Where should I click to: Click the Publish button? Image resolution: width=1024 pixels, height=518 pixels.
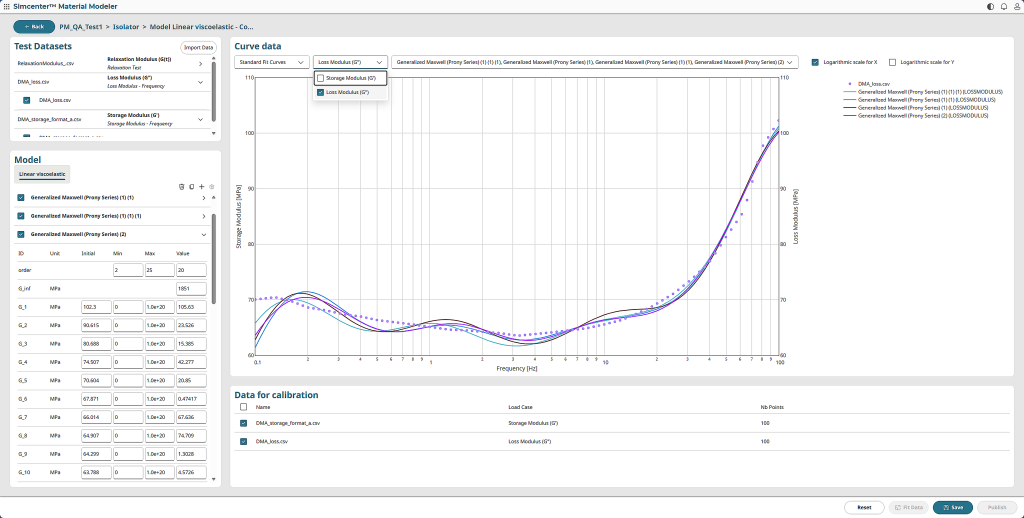[x=997, y=508]
